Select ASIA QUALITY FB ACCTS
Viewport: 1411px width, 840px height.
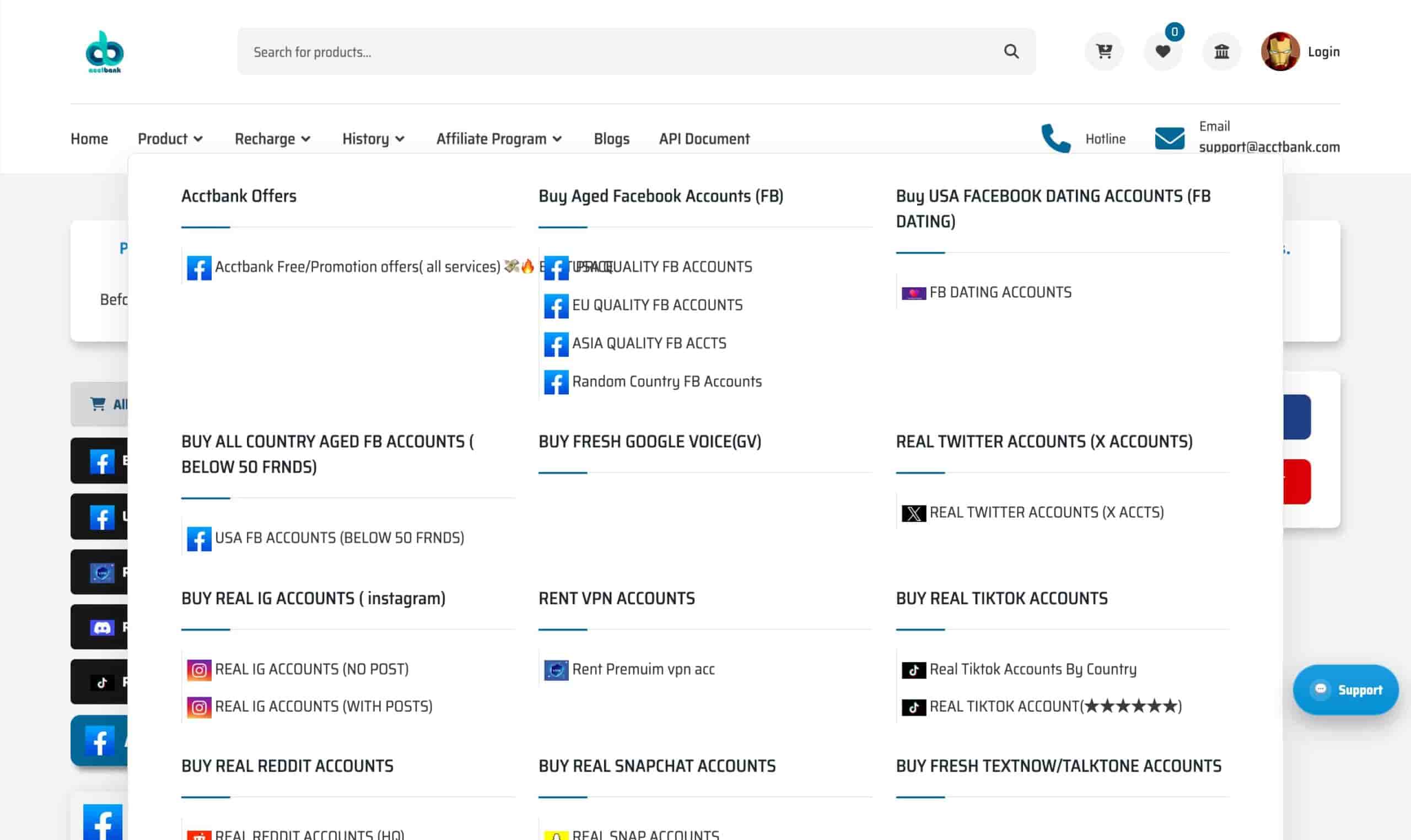(649, 343)
